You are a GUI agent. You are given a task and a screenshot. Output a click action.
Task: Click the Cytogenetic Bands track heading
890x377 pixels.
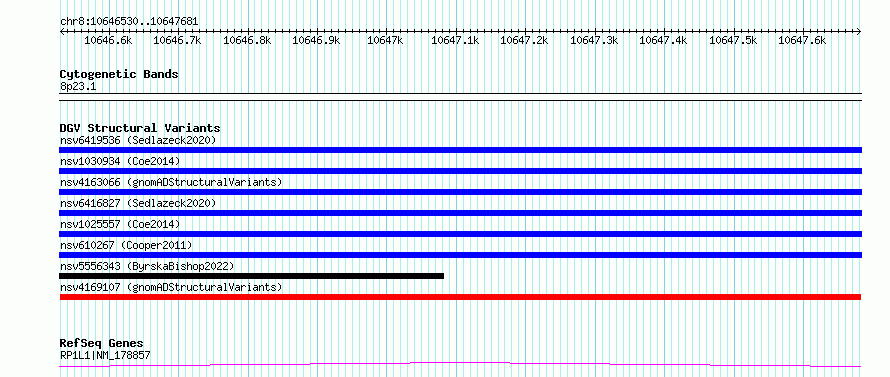click(x=119, y=74)
